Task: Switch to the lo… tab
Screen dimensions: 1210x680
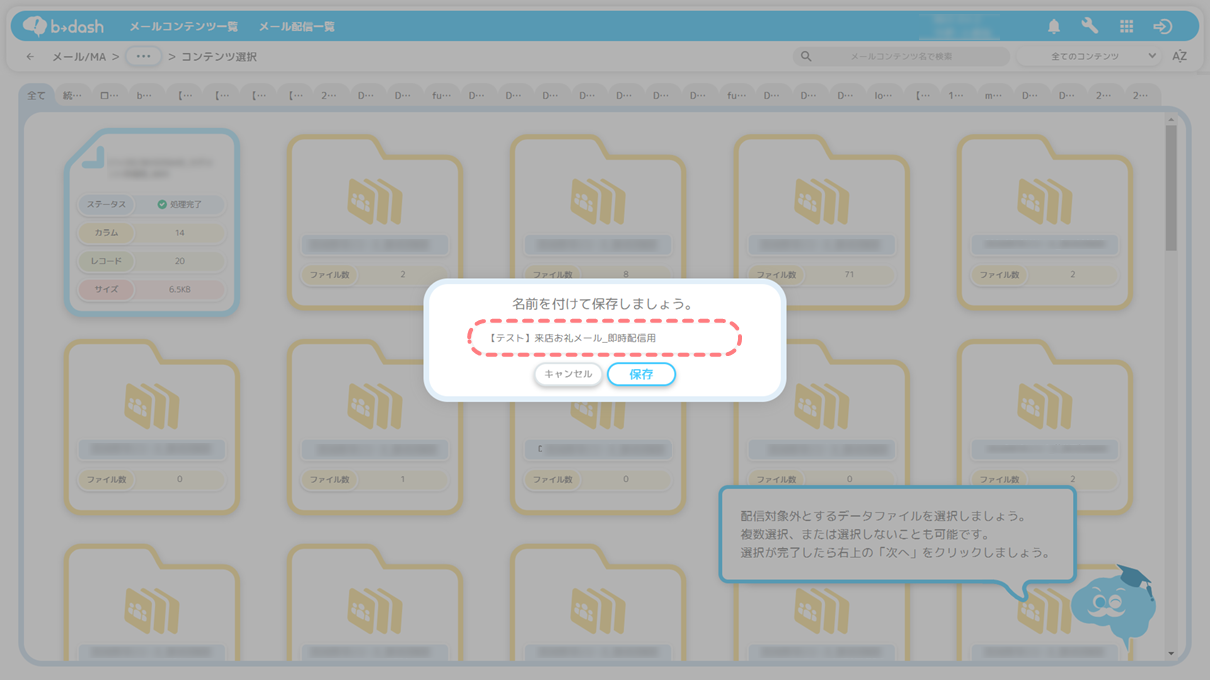Action: click(883, 96)
